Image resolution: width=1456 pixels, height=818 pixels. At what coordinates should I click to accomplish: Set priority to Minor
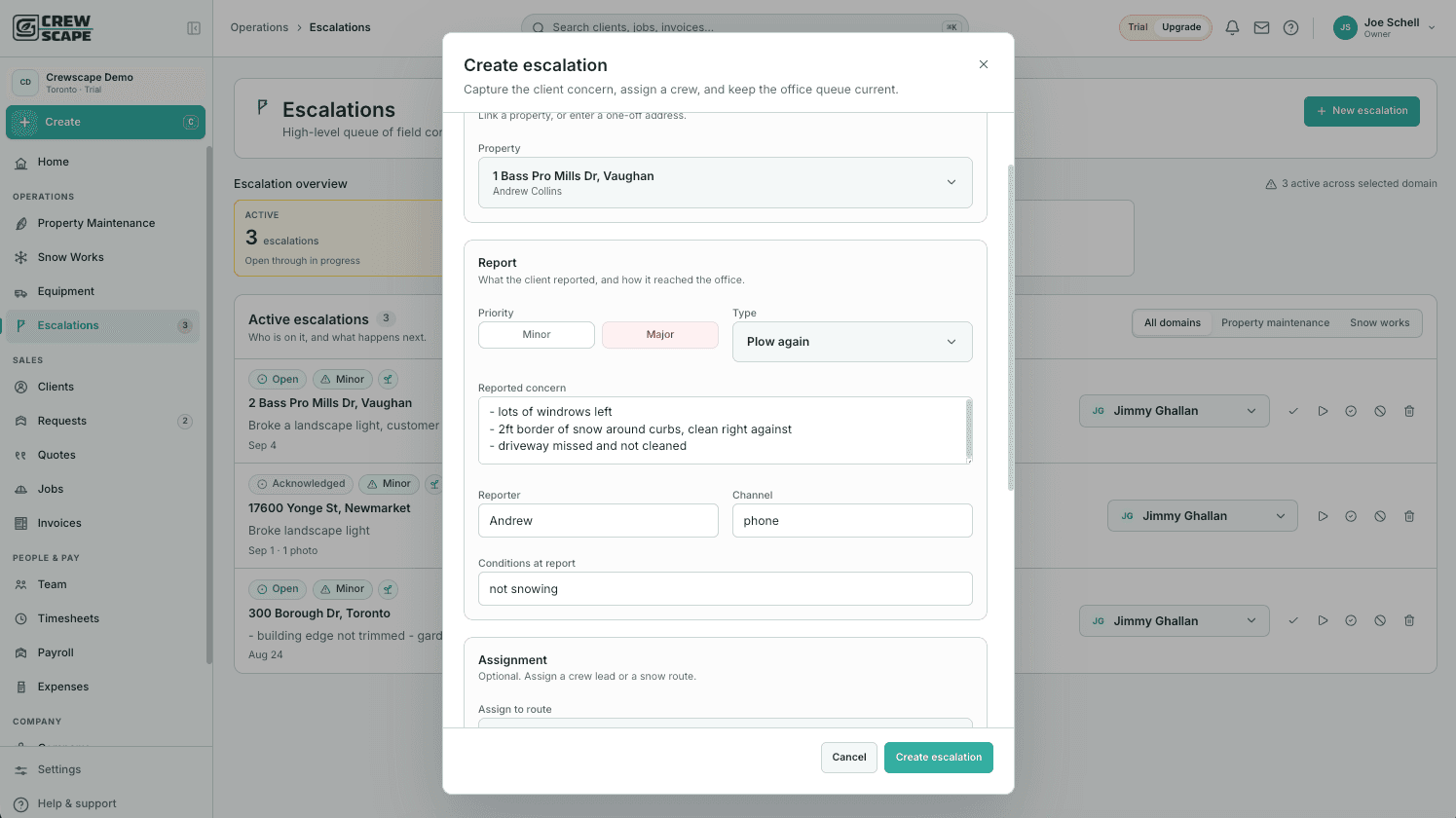click(x=537, y=335)
